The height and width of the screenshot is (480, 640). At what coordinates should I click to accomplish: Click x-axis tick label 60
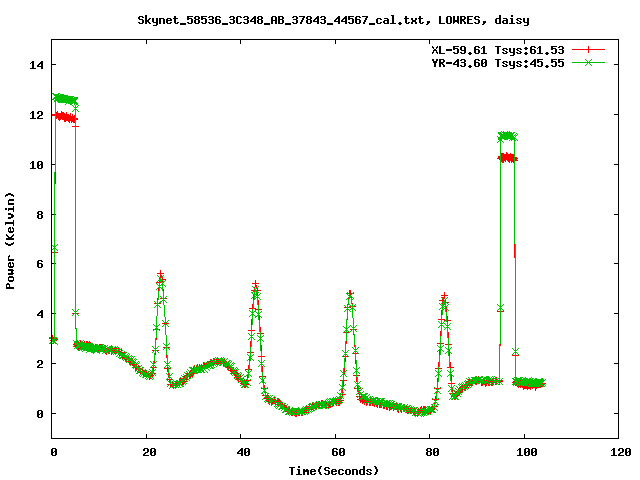338,452
